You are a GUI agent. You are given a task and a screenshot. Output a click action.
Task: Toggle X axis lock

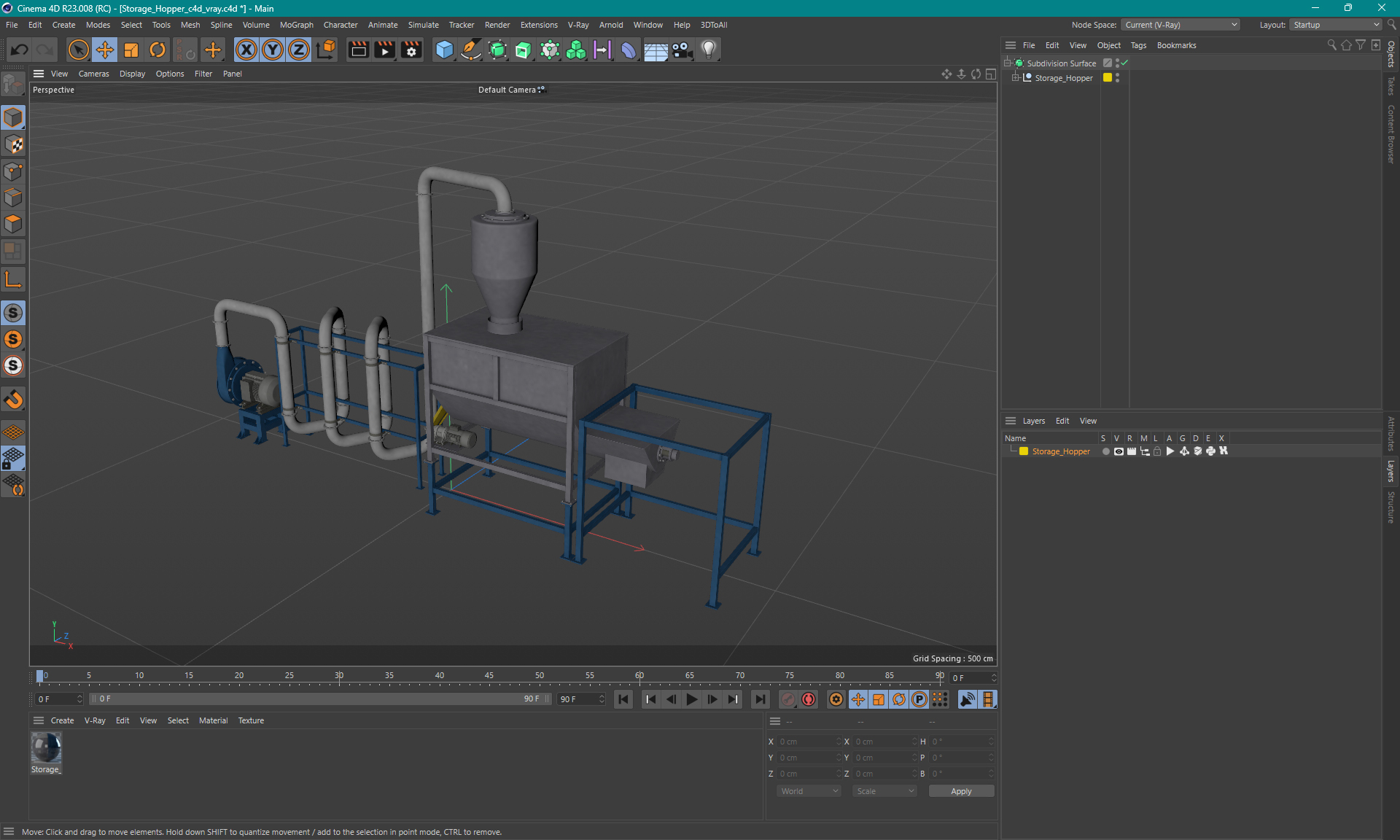pyautogui.click(x=246, y=50)
